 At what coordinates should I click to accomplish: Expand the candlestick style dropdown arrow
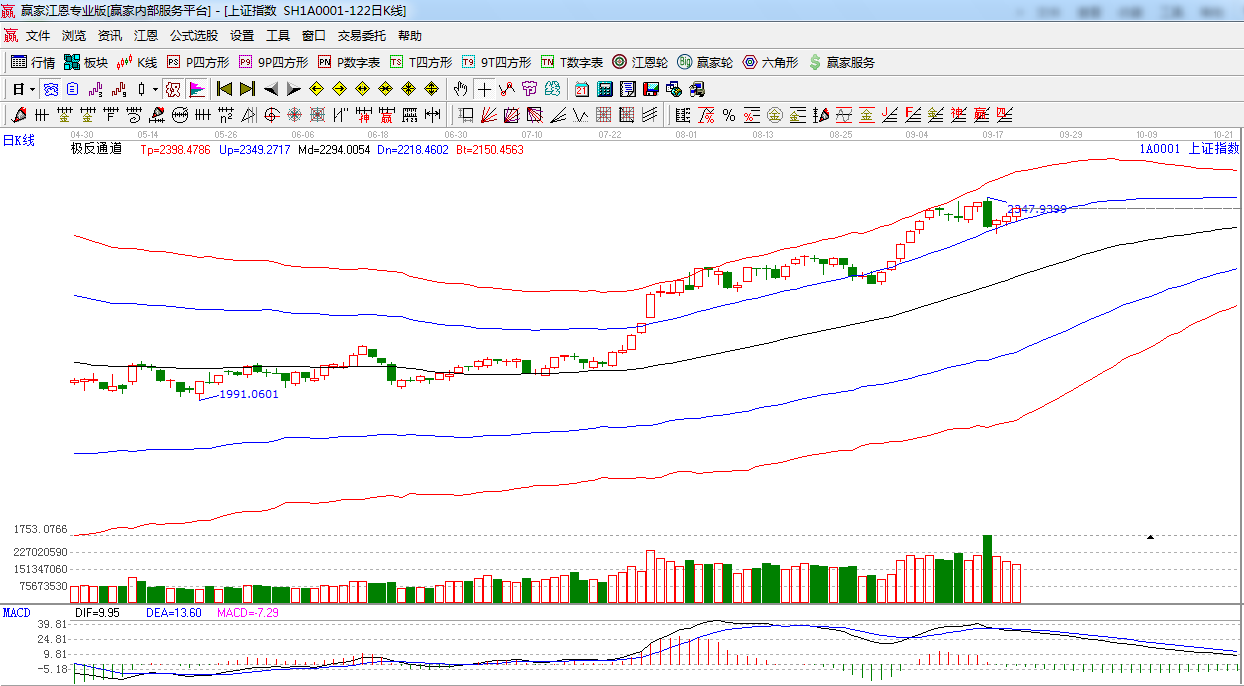[155, 89]
